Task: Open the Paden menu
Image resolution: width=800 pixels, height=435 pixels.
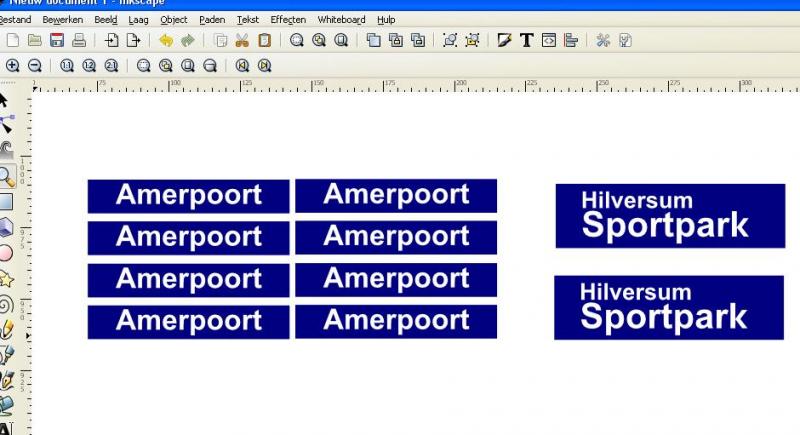Action: (212, 19)
